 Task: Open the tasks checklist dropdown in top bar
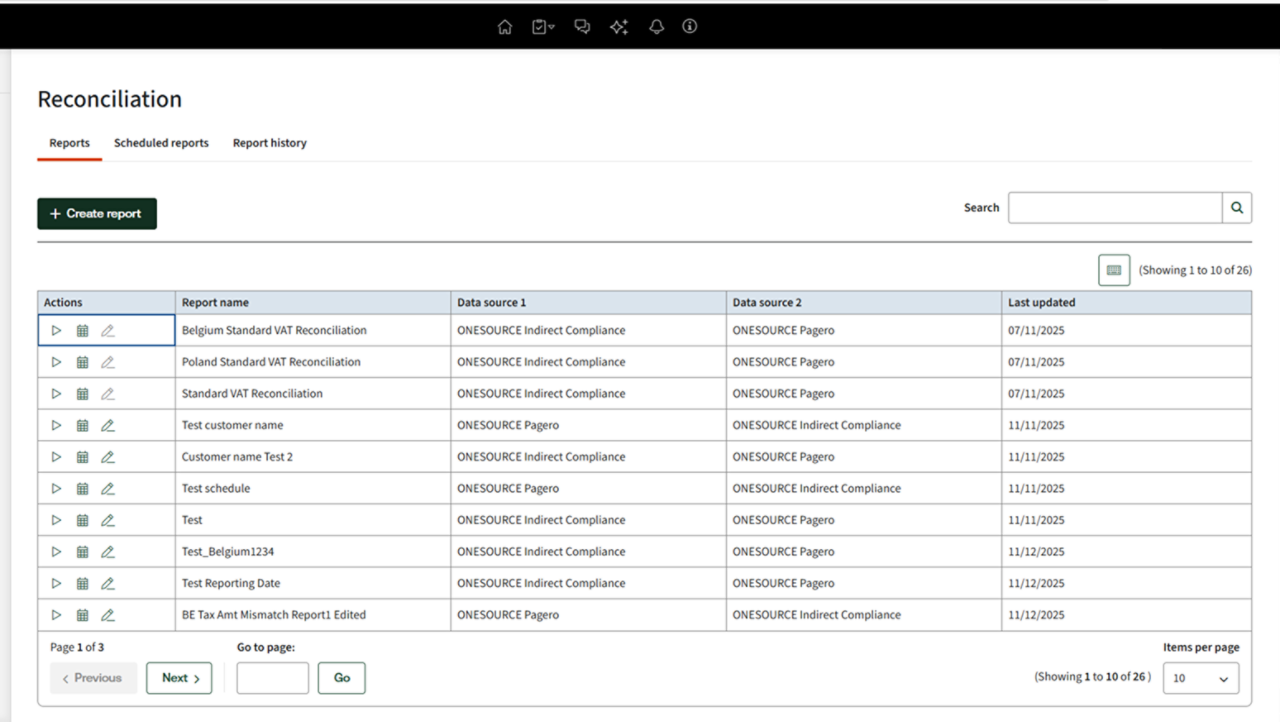(543, 27)
